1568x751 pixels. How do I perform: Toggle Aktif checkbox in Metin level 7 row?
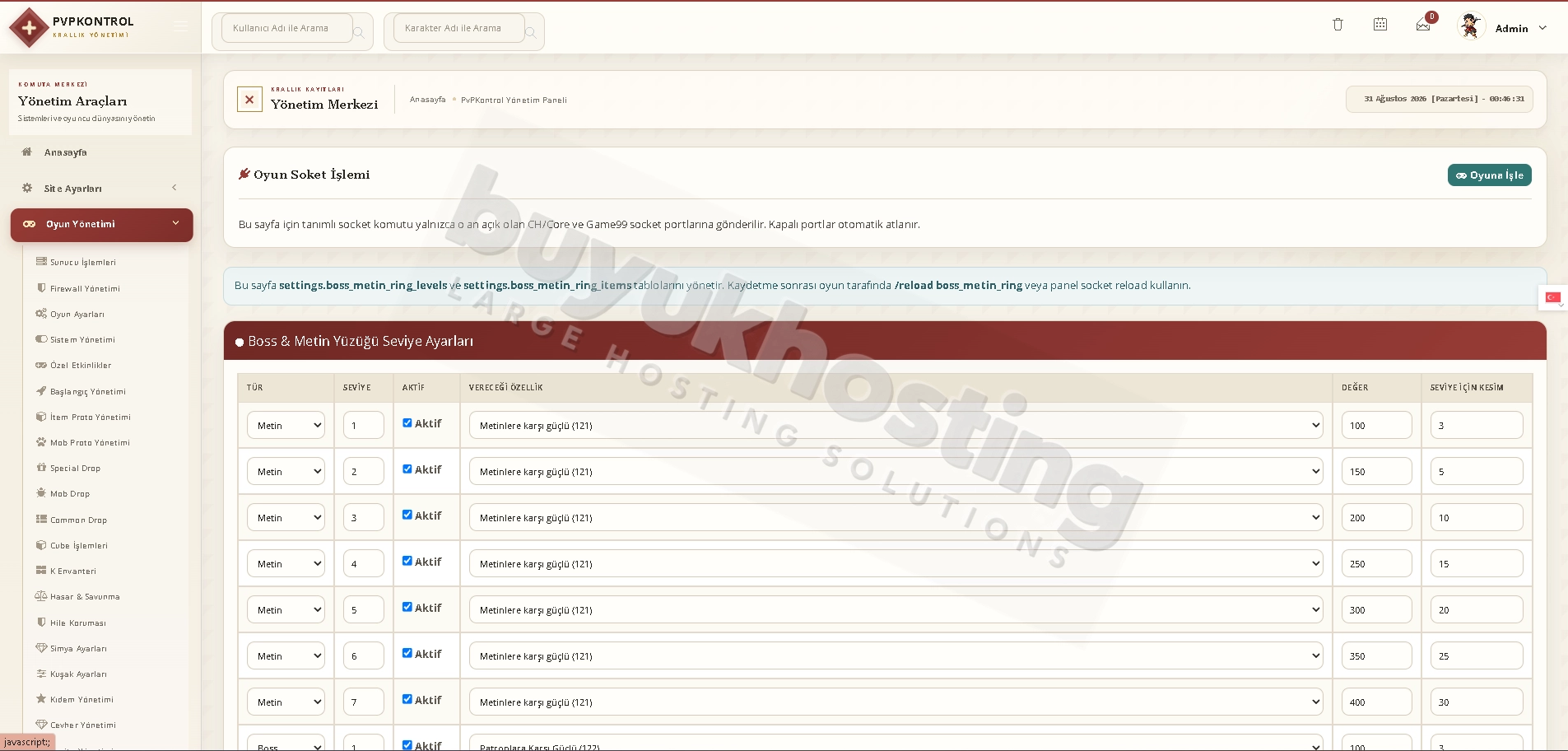click(x=407, y=700)
